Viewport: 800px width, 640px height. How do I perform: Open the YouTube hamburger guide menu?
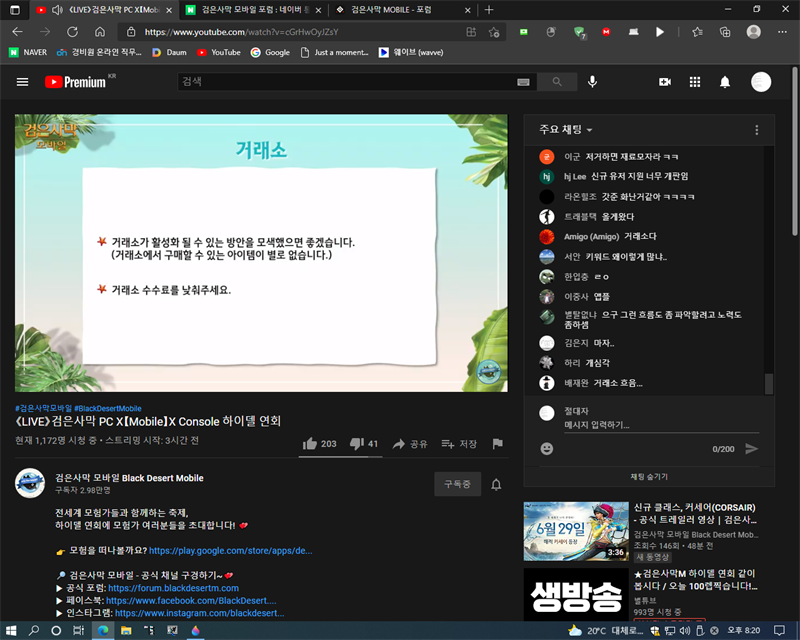[x=22, y=82]
